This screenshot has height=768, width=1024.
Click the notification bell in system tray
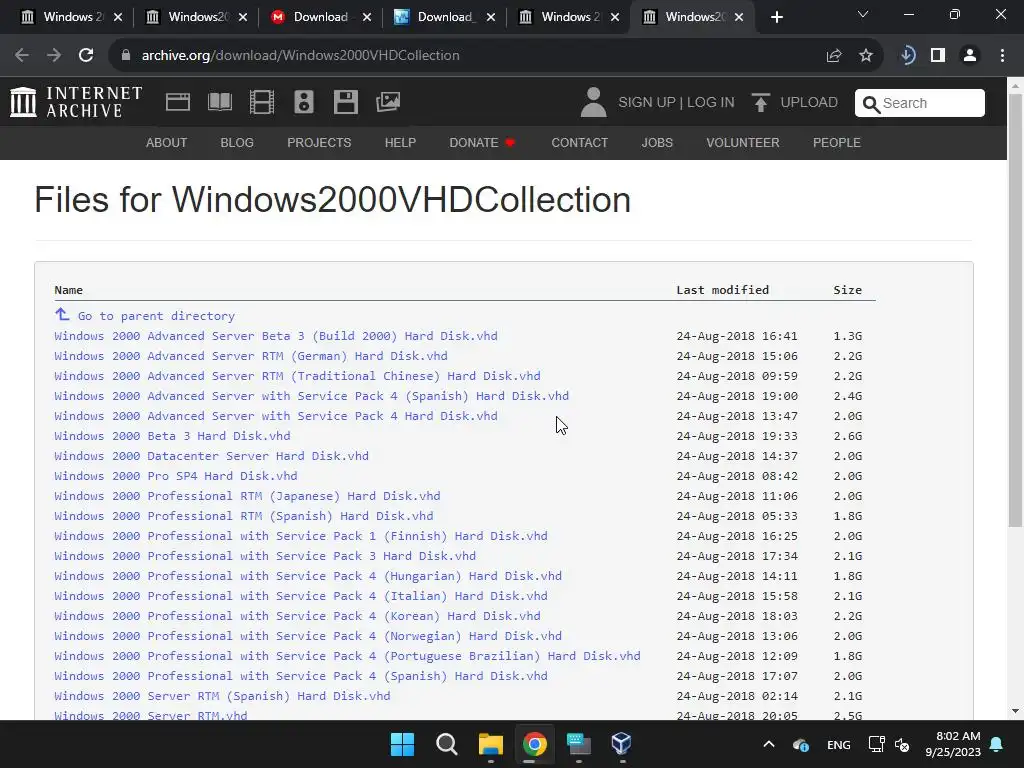pyautogui.click(x=997, y=744)
